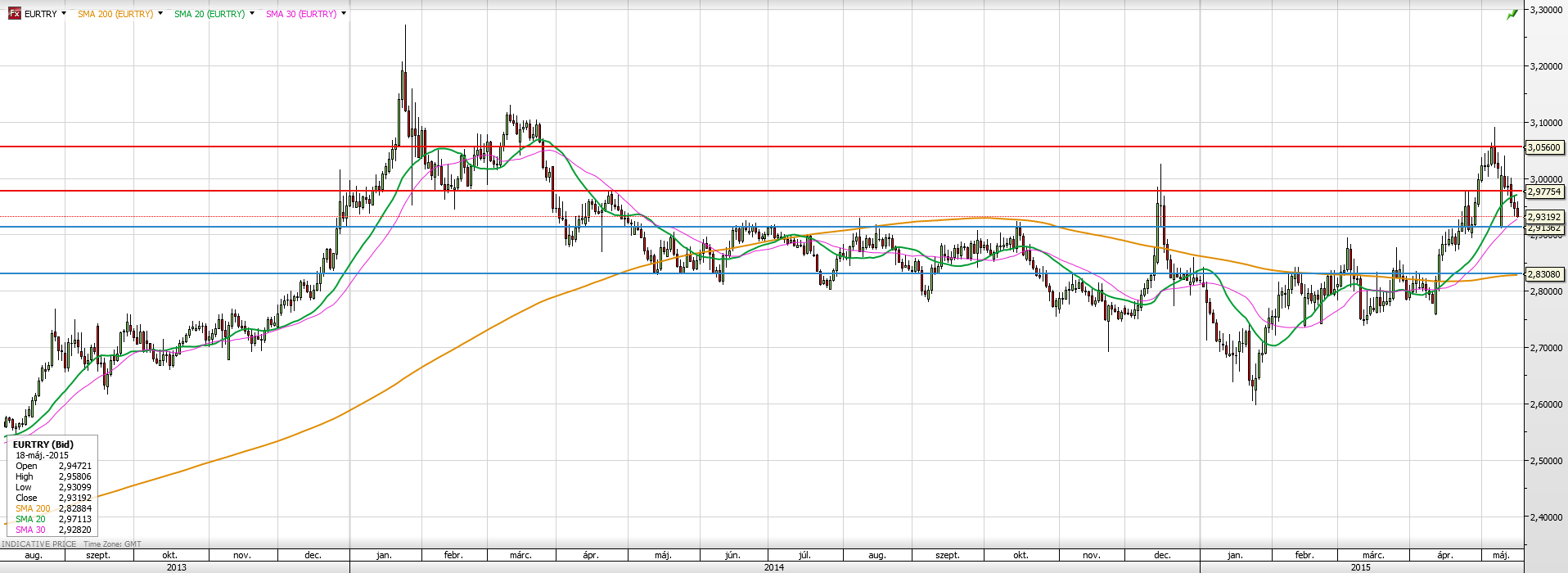Click the 2,50000 price axis label
The width and height of the screenshot is (1568, 573).
coord(1546,462)
